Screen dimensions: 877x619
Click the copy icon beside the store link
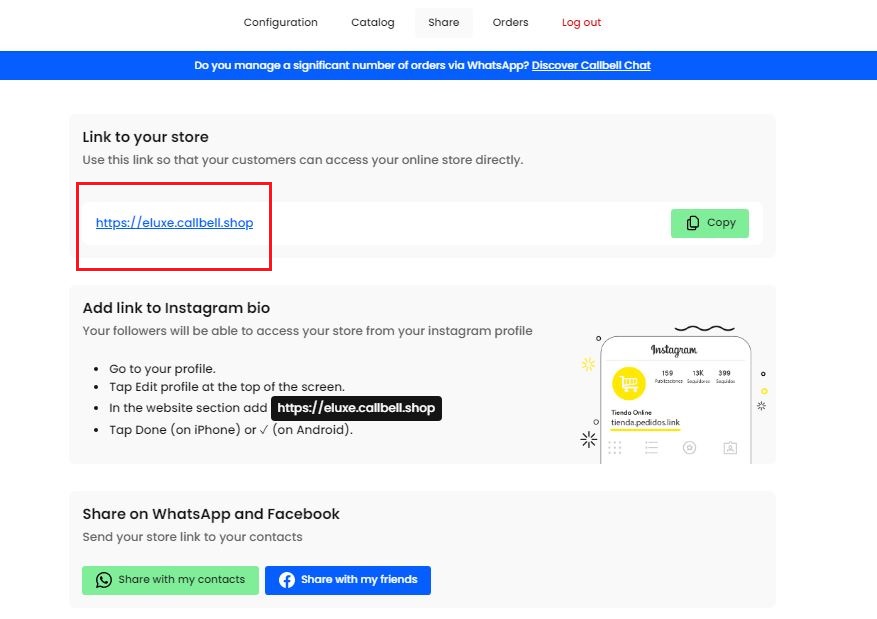693,223
